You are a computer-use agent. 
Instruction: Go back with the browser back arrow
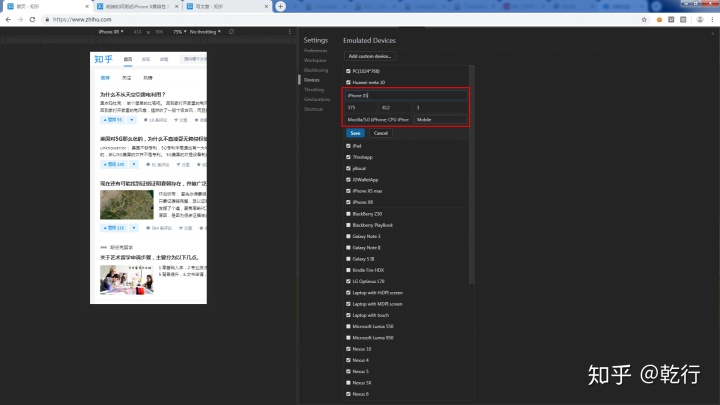point(8,19)
